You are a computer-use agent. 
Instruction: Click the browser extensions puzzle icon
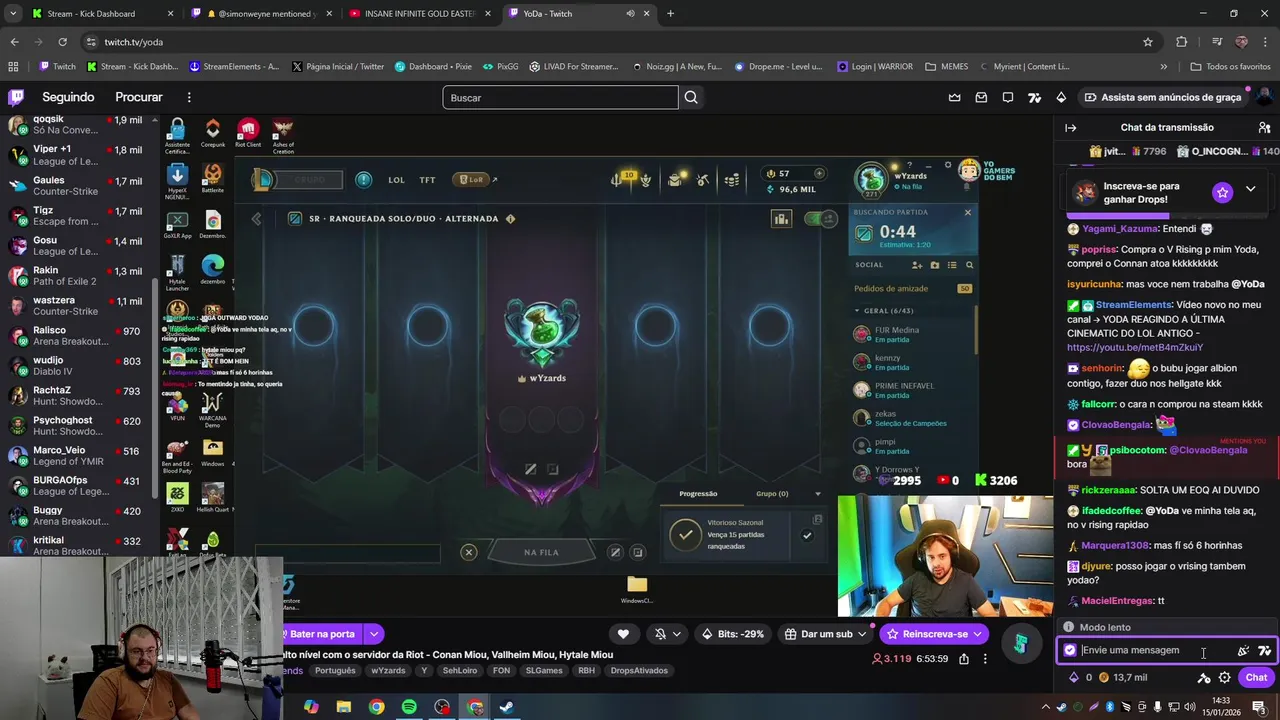click(1182, 42)
